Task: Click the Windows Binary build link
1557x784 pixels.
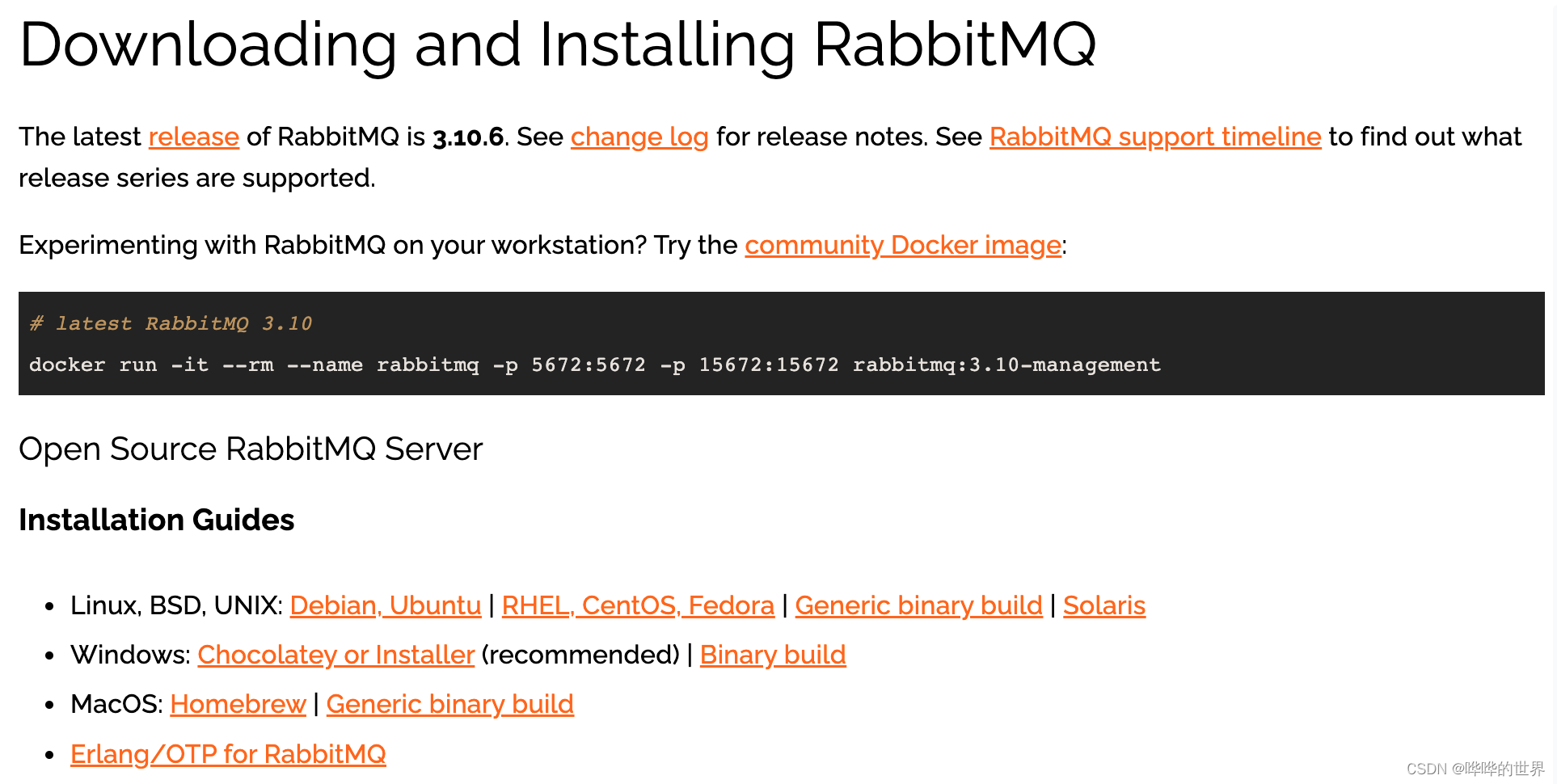Action: point(772,655)
